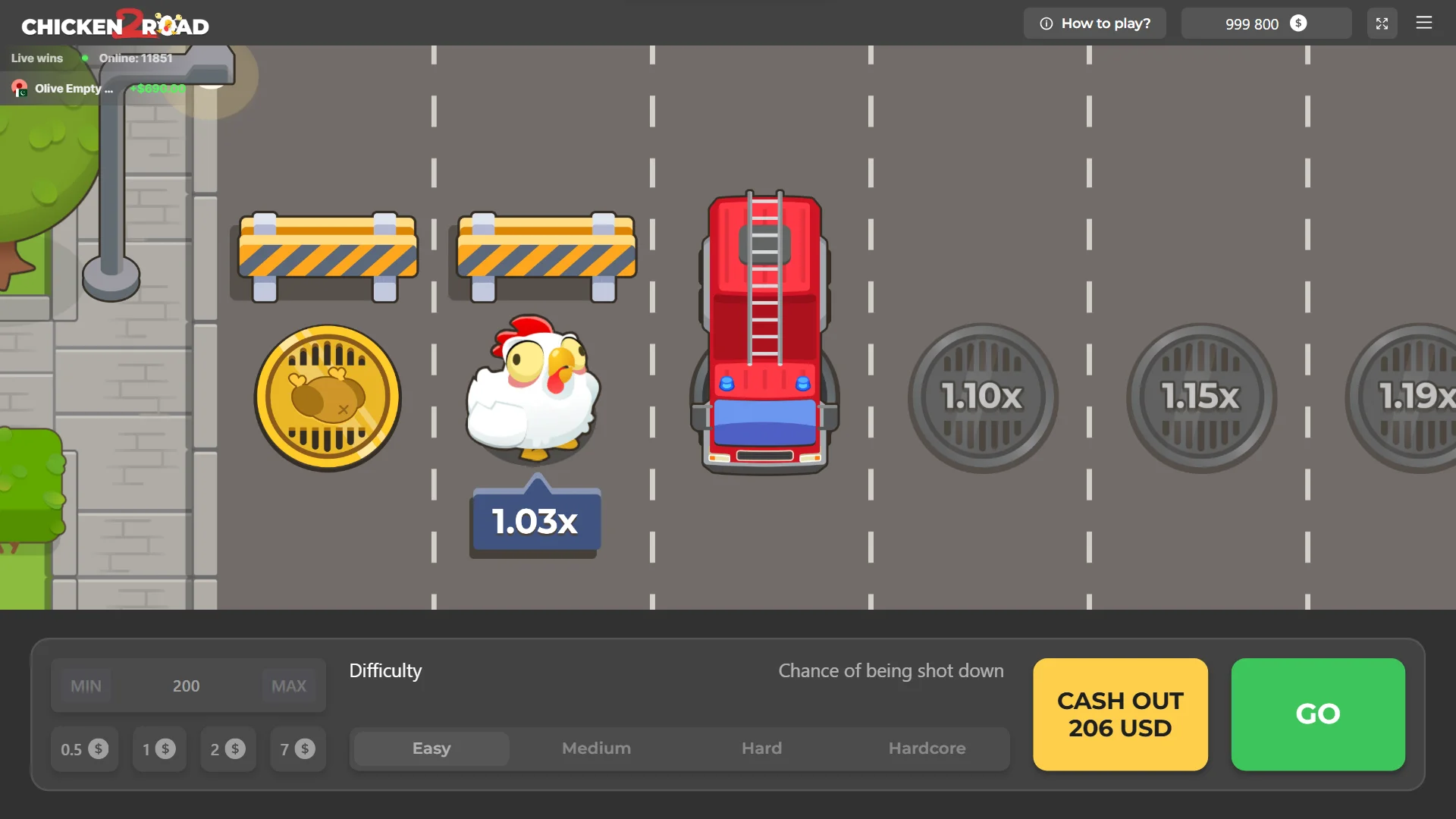The width and height of the screenshot is (1456, 819).
Task: Select Easy difficulty
Action: (431, 748)
